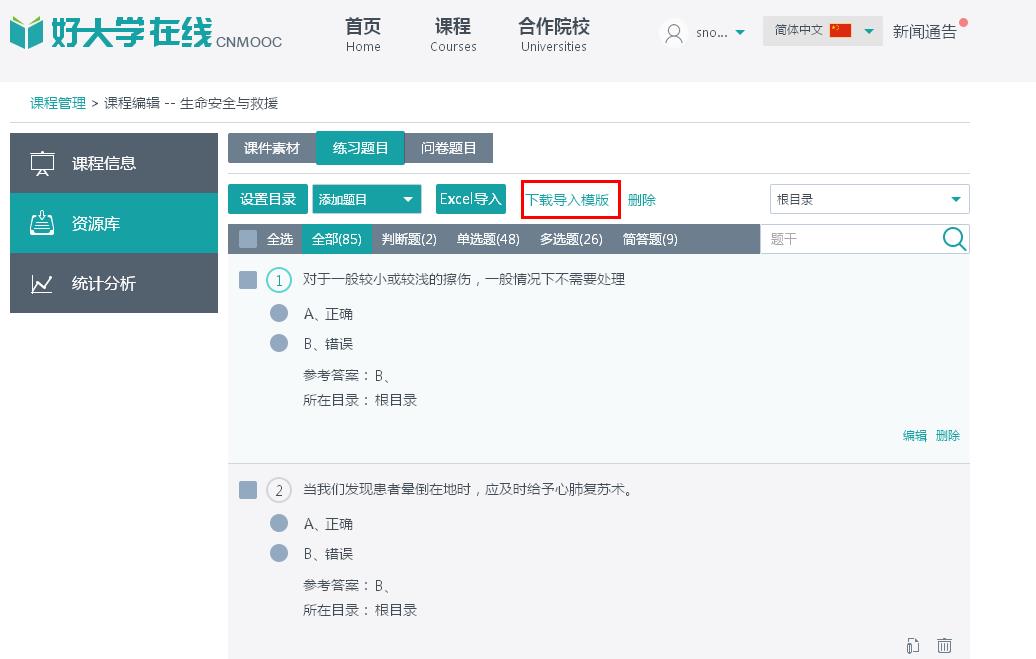Expand the 根目录 directory dropdown
This screenshot has height=659, width=1036.
[x=869, y=200]
